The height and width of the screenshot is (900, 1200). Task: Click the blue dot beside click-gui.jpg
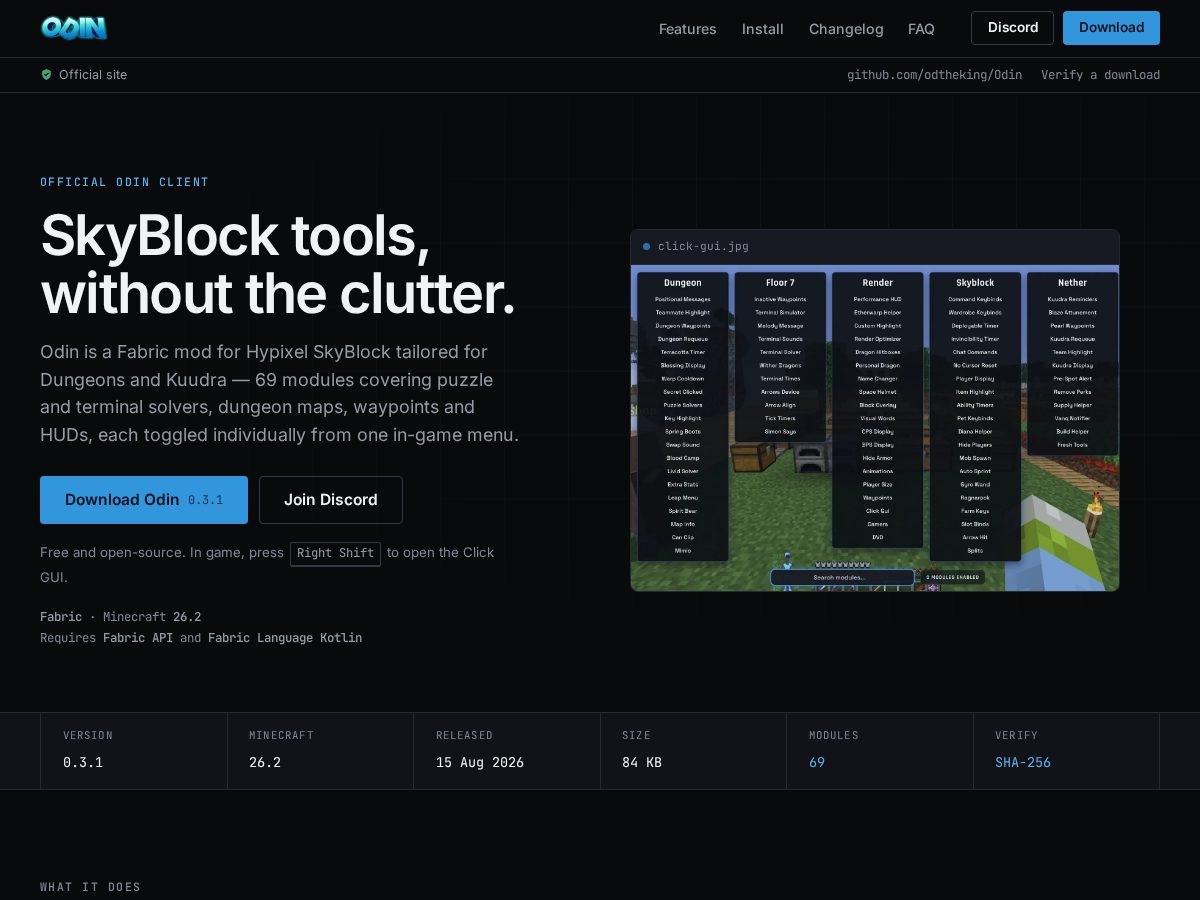tap(646, 246)
